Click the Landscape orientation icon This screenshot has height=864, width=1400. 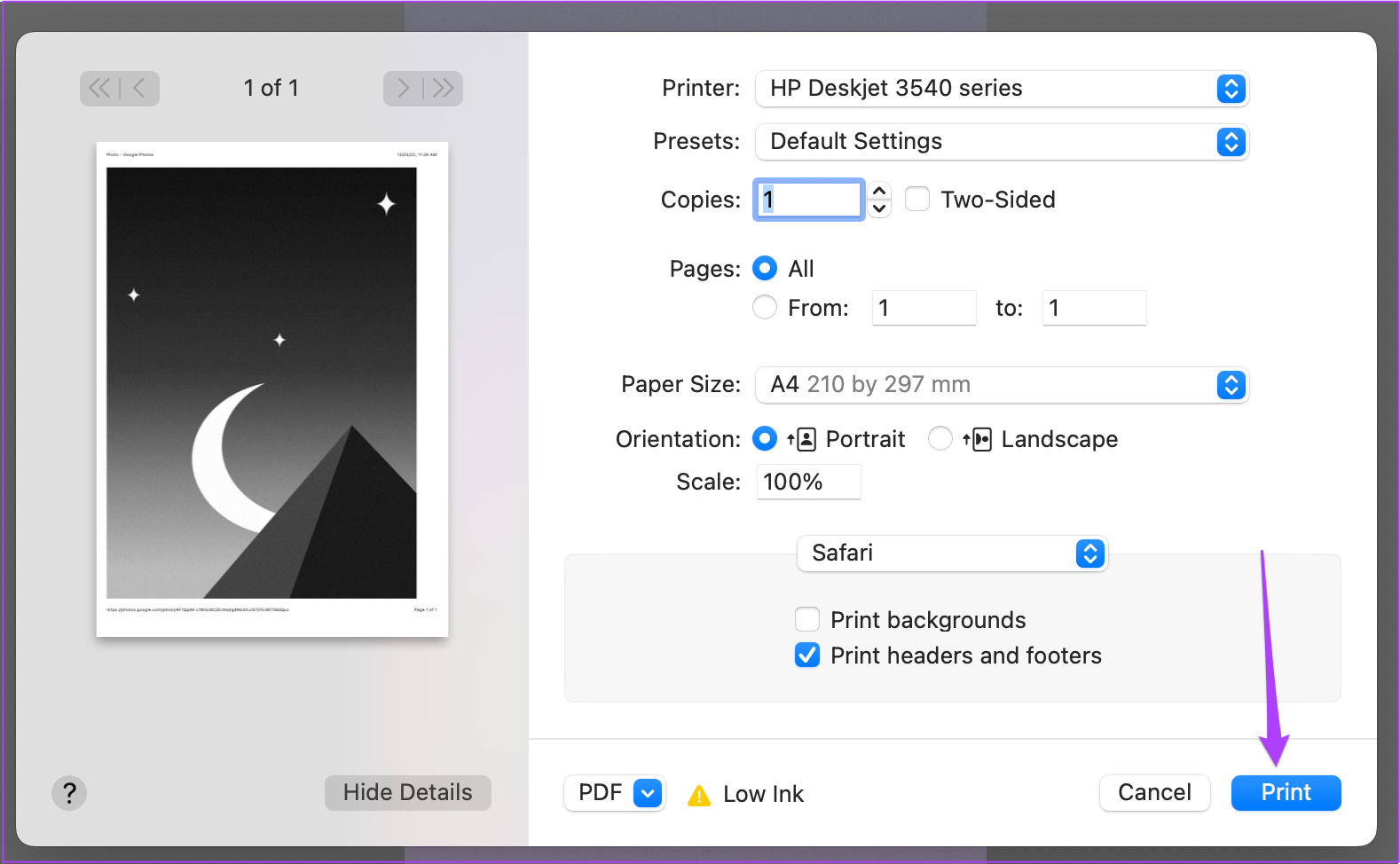[977, 439]
